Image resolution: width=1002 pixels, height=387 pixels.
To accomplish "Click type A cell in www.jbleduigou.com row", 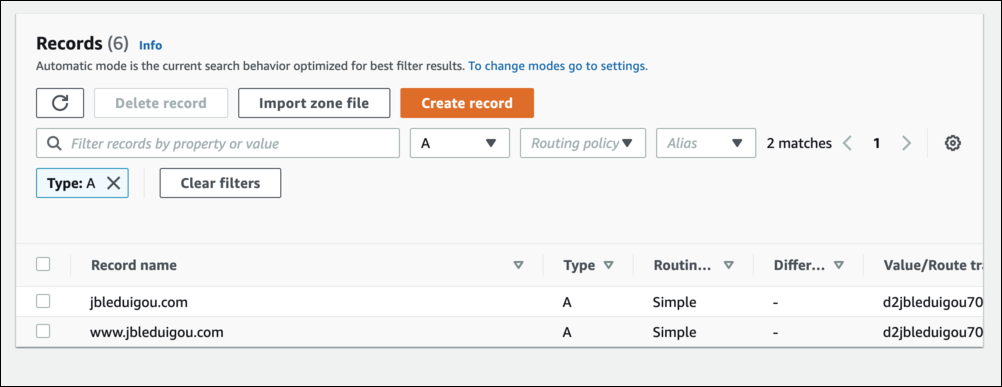I will pos(566,332).
